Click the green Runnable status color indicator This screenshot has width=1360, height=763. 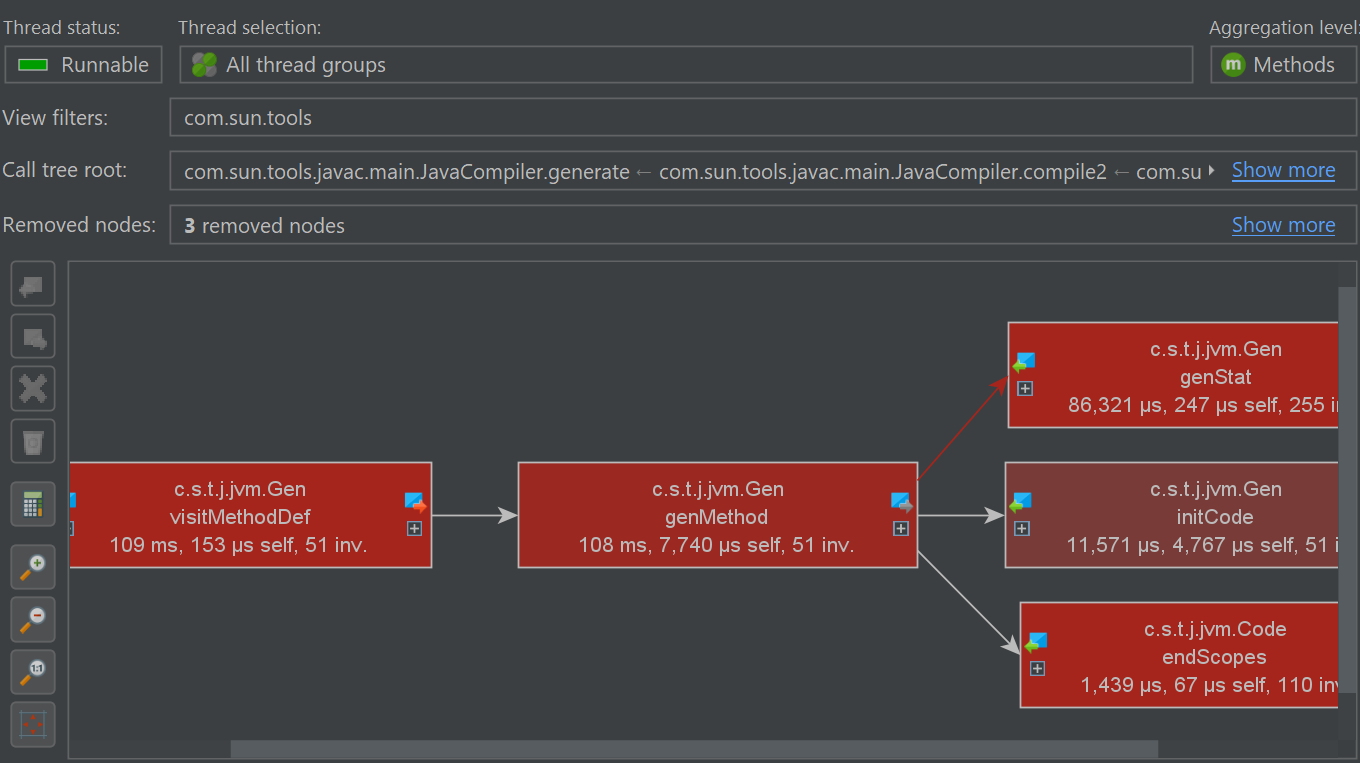[x=33, y=65]
